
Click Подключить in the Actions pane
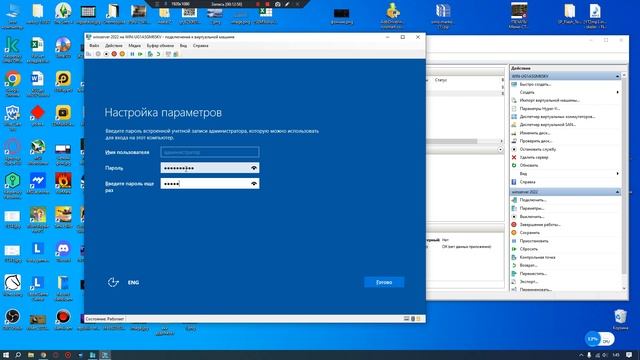(x=533, y=200)
